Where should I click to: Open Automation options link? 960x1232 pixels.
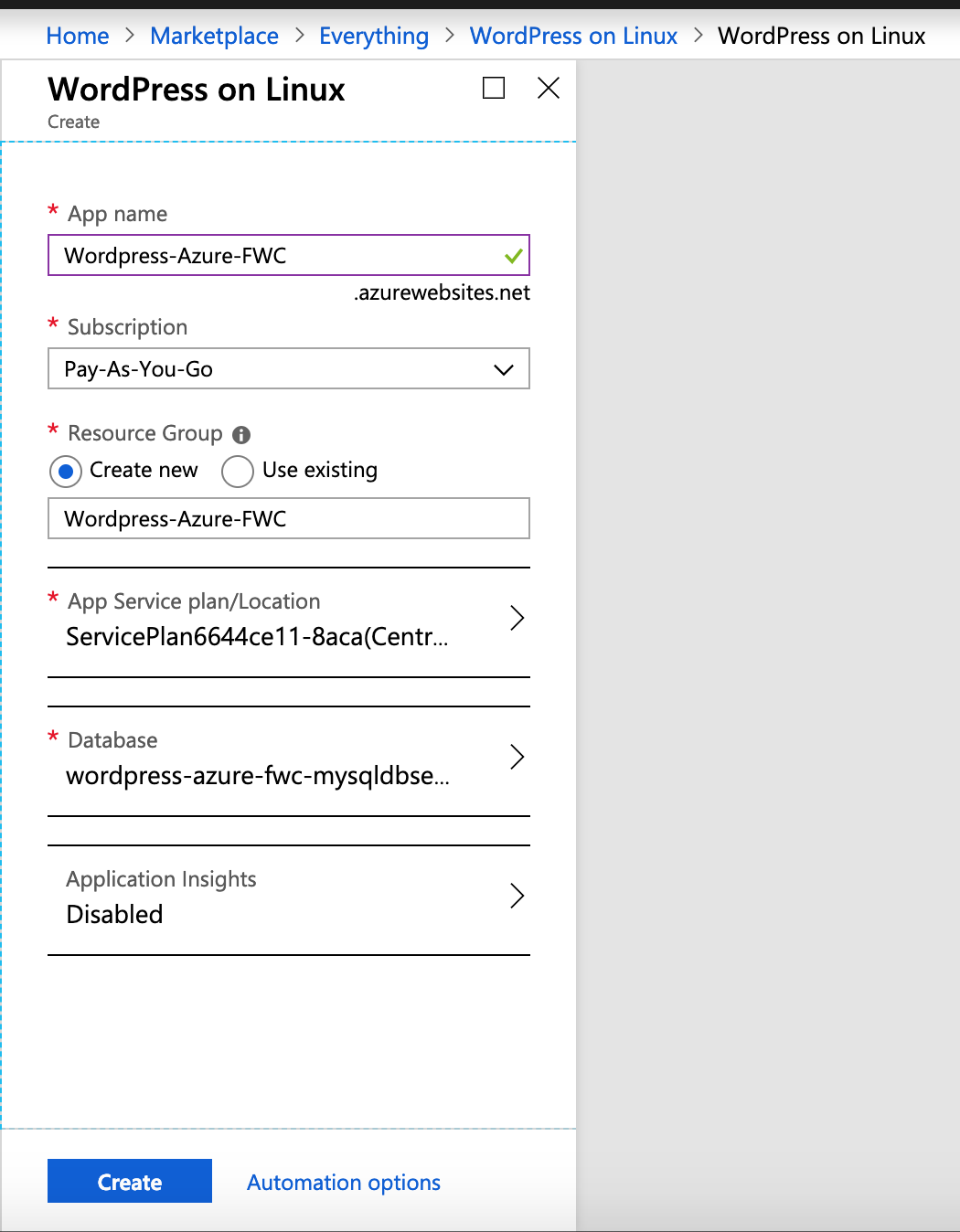tap(344, 1183)
